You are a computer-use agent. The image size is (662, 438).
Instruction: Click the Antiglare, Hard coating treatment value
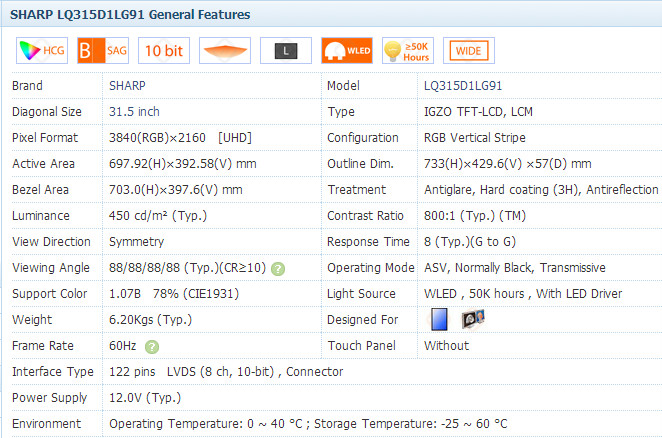click(x=541, y=190)
